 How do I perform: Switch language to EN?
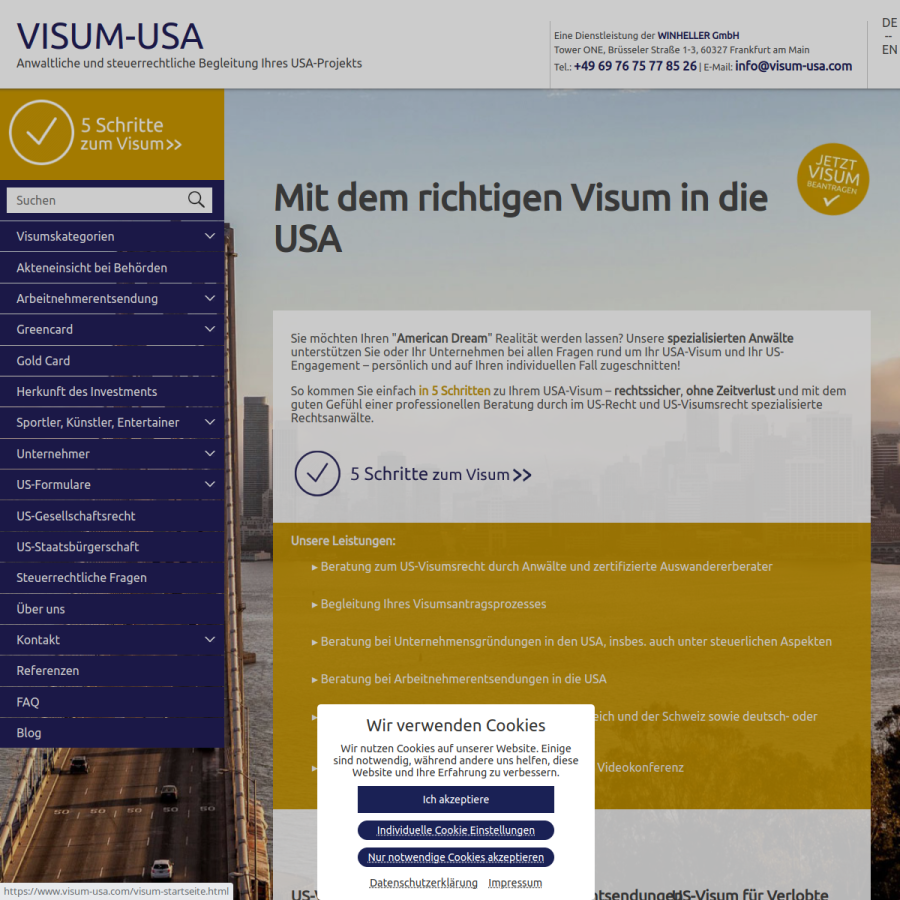tap(889, 50)
